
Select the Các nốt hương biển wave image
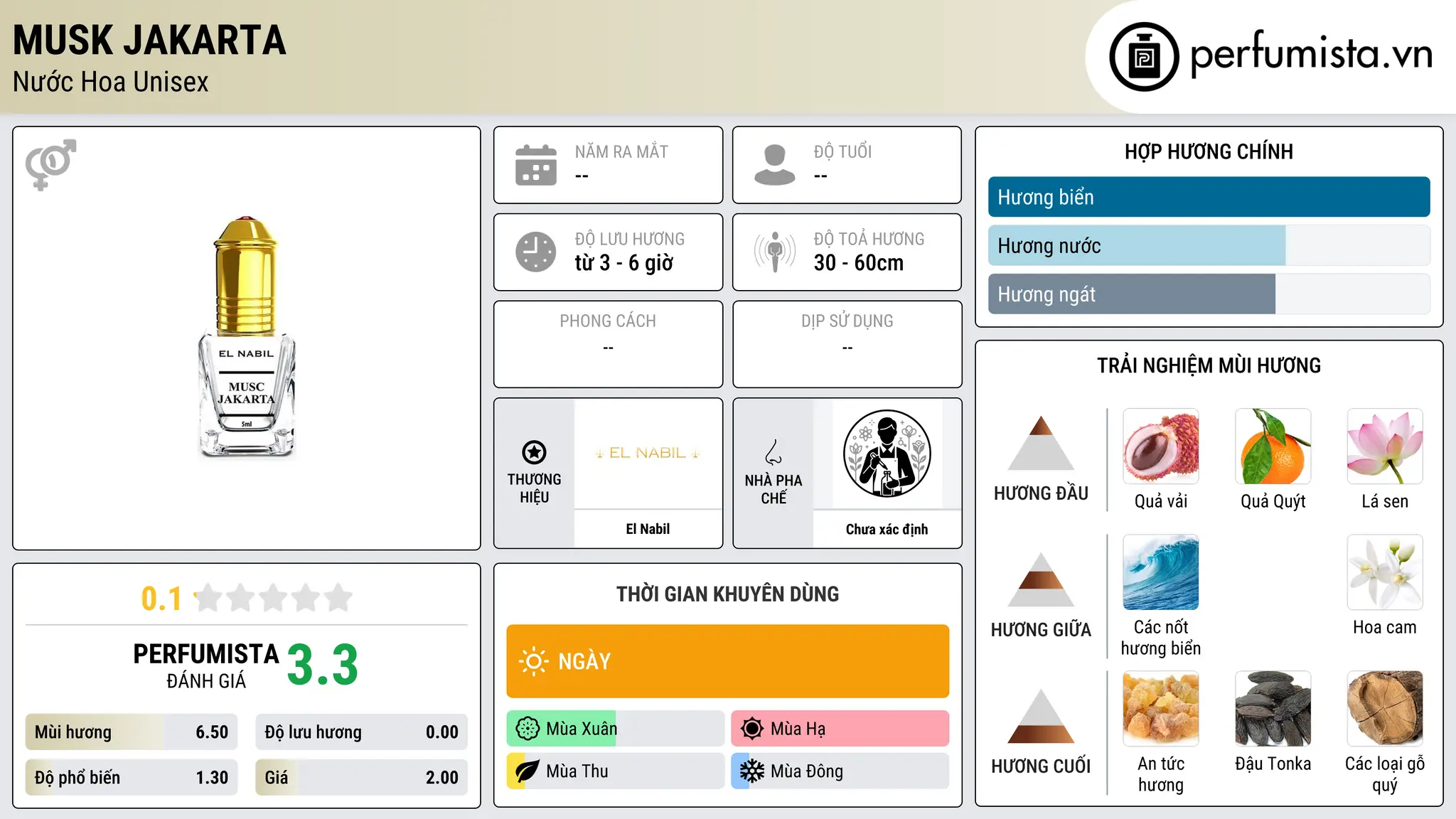(1161, 572)
